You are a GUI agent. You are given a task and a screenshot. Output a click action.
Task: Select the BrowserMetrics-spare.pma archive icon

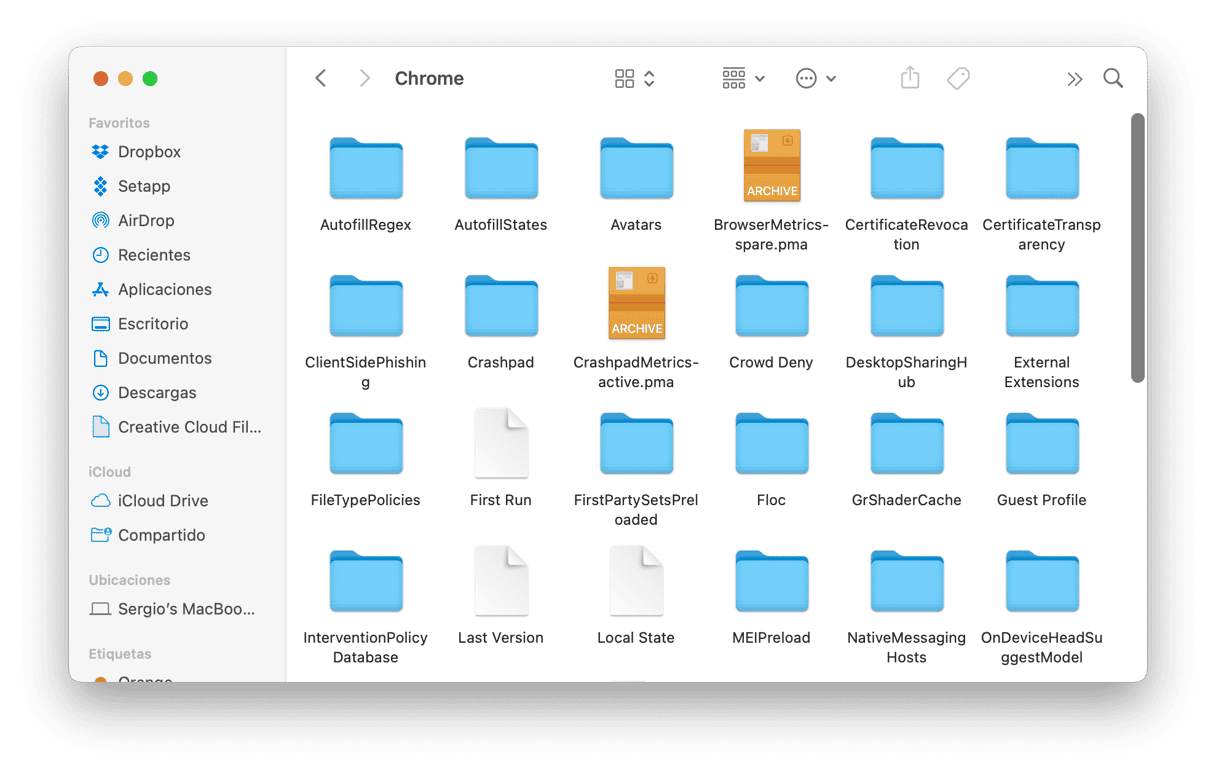coord(771,166)
